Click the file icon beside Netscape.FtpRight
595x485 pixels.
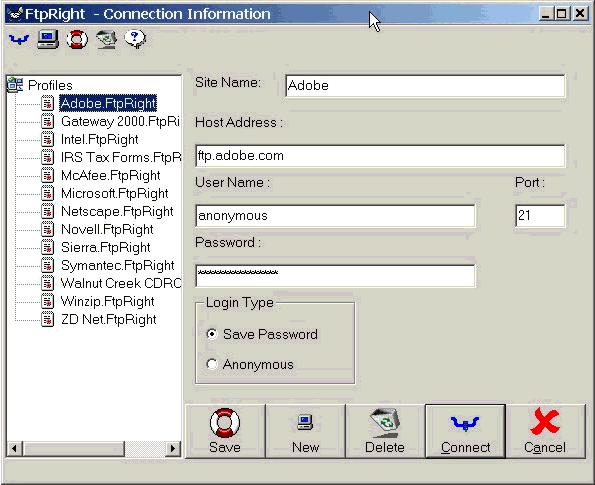(47, 211)
